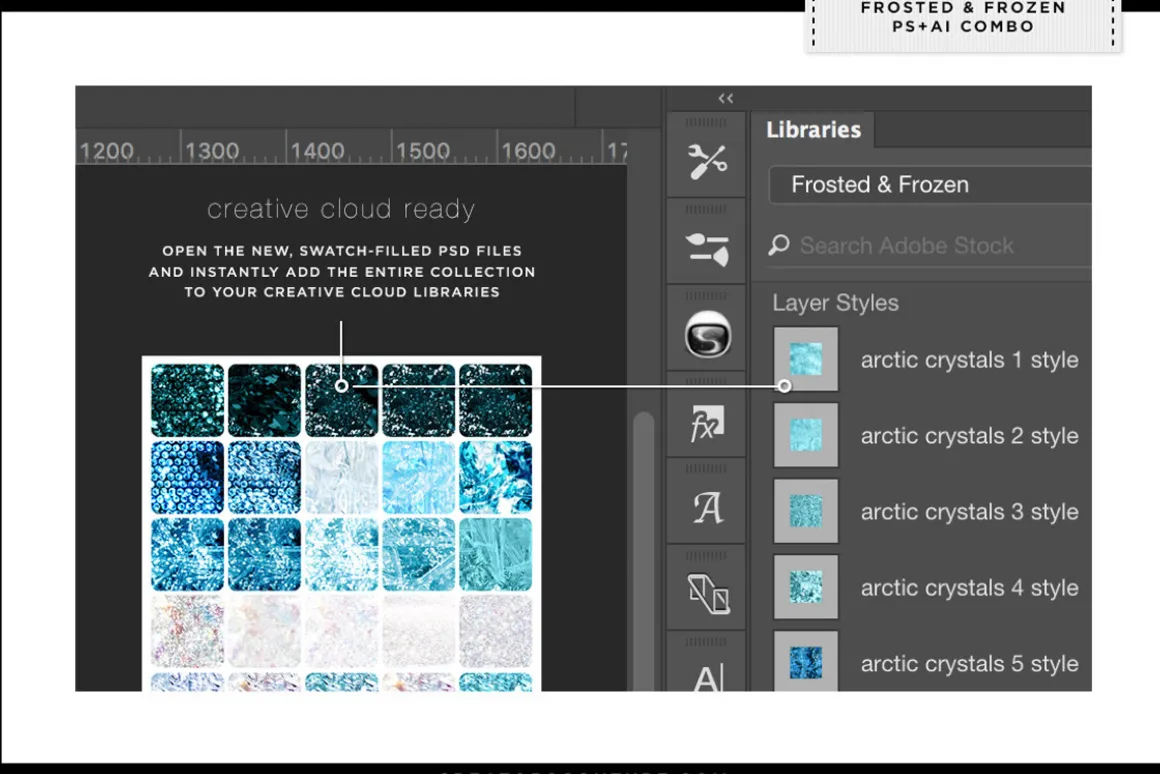Open the Frosted & Frozen library dropdown

click(x=930, y=184)
